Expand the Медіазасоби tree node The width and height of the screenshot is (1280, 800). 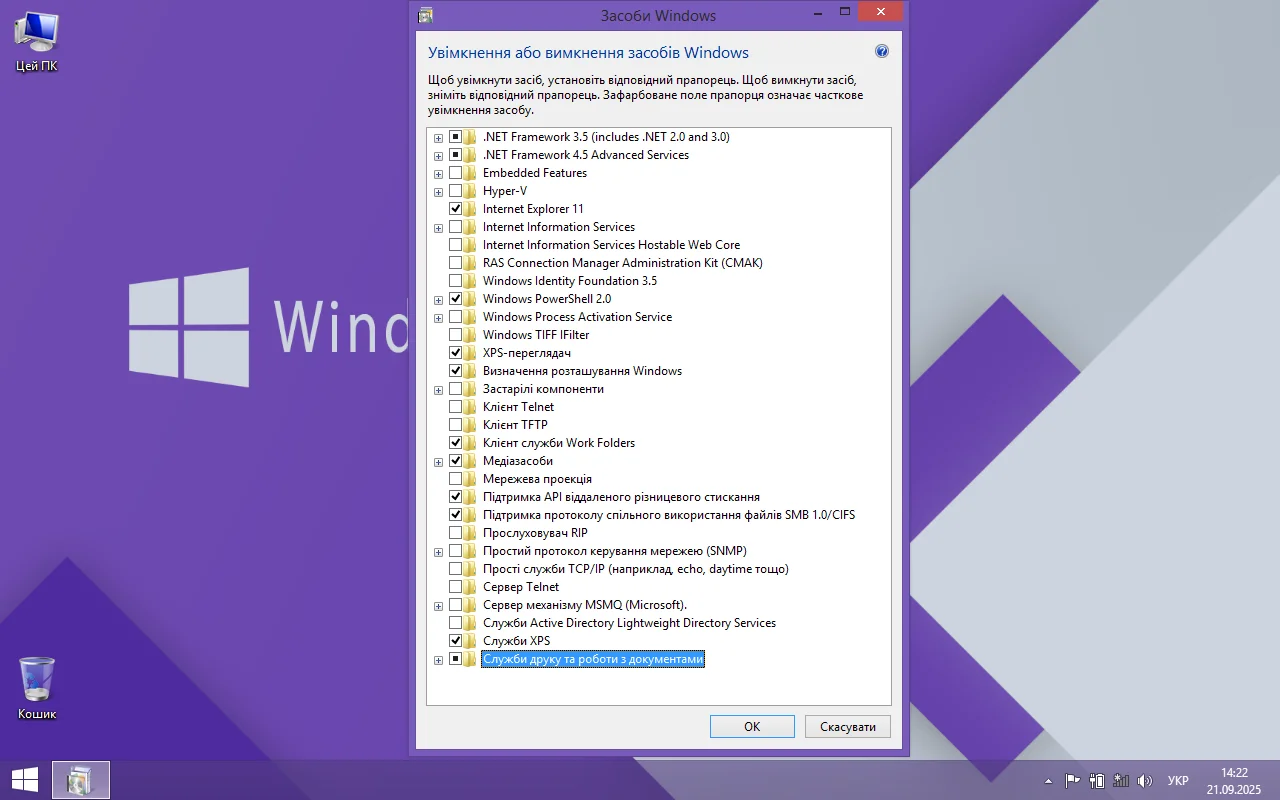pos(438,462)
